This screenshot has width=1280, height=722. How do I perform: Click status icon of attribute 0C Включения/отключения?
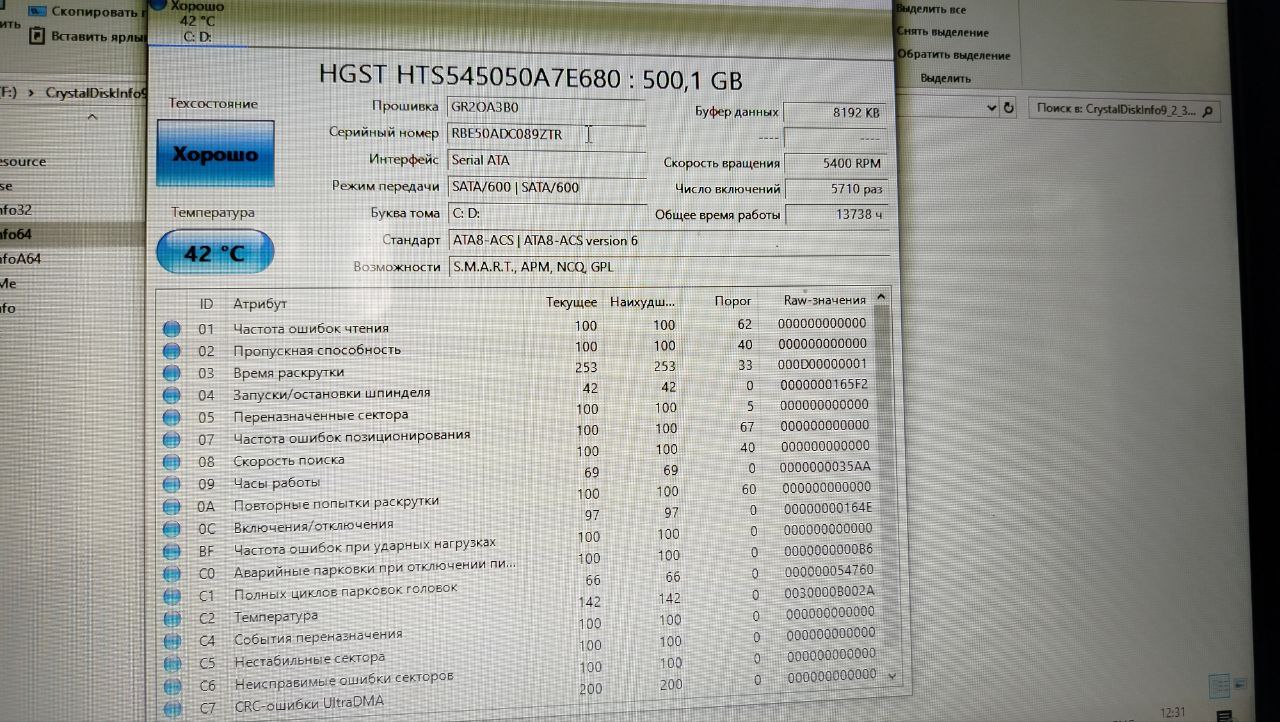[x=171, y=528]
